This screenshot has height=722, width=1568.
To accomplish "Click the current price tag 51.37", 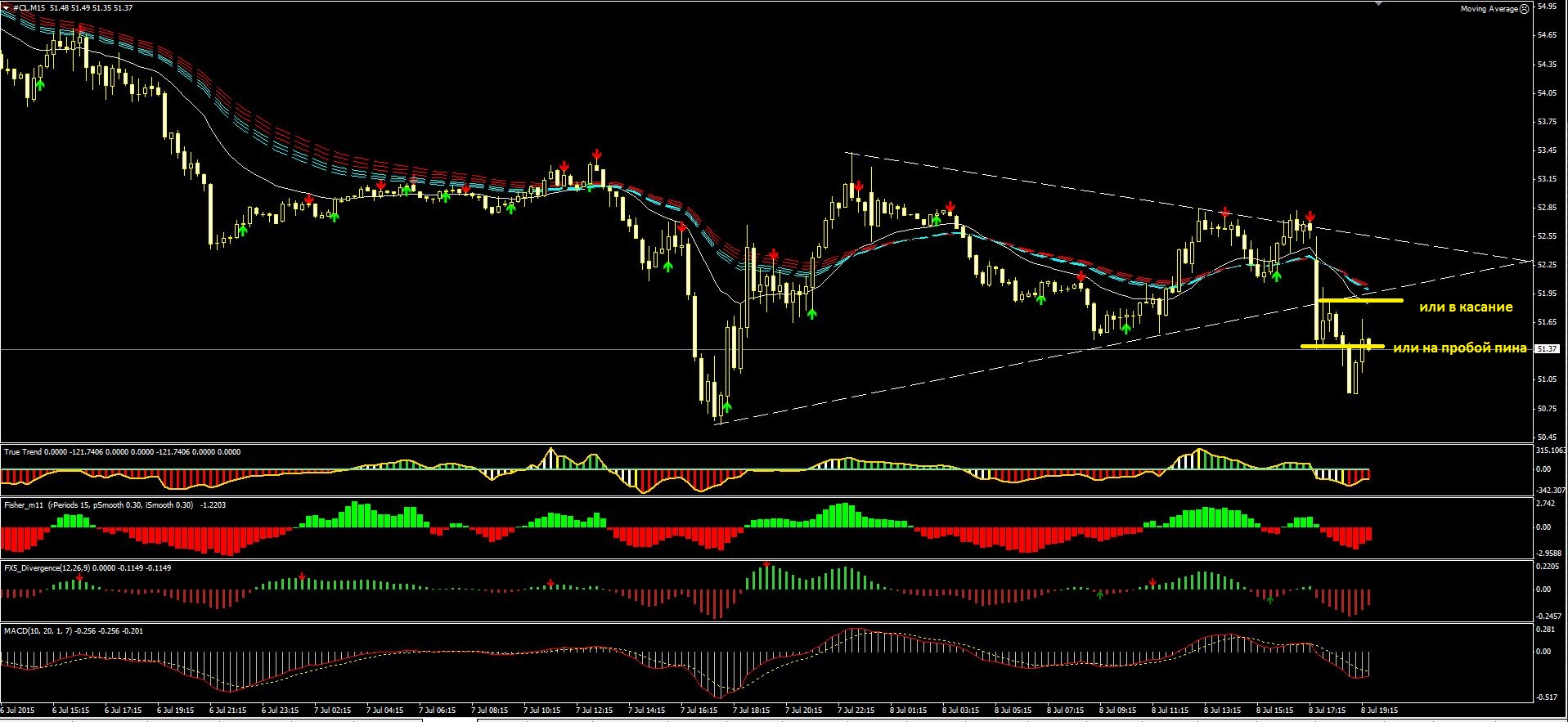I will tap(1547, 349).
